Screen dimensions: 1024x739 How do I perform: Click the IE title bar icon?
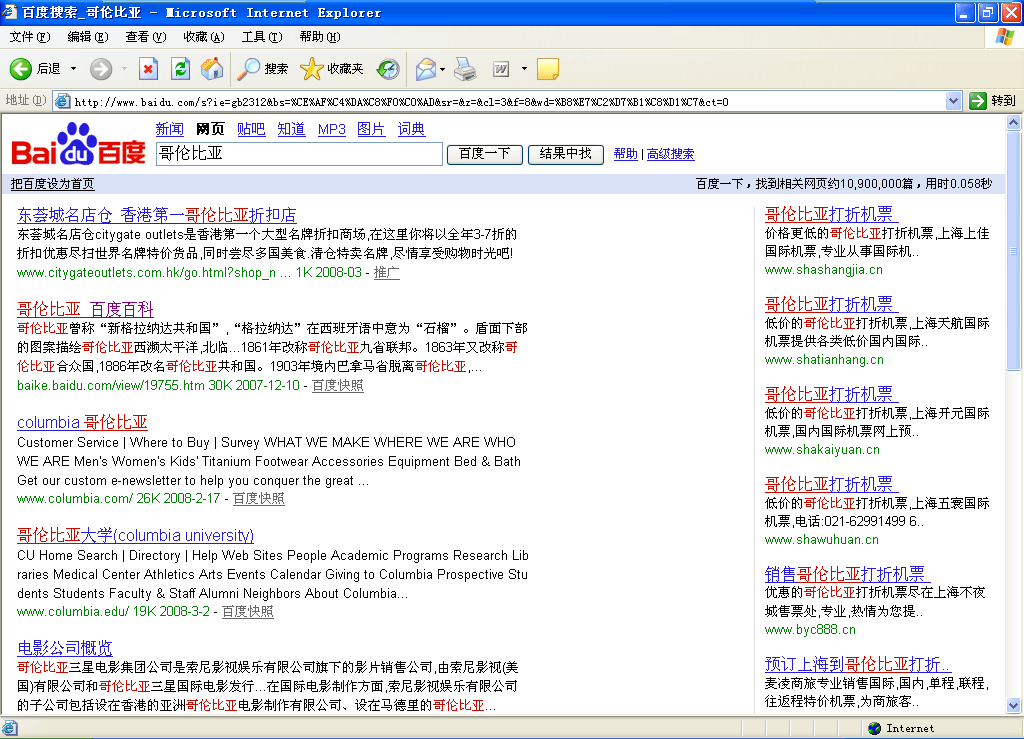(9, 12)
